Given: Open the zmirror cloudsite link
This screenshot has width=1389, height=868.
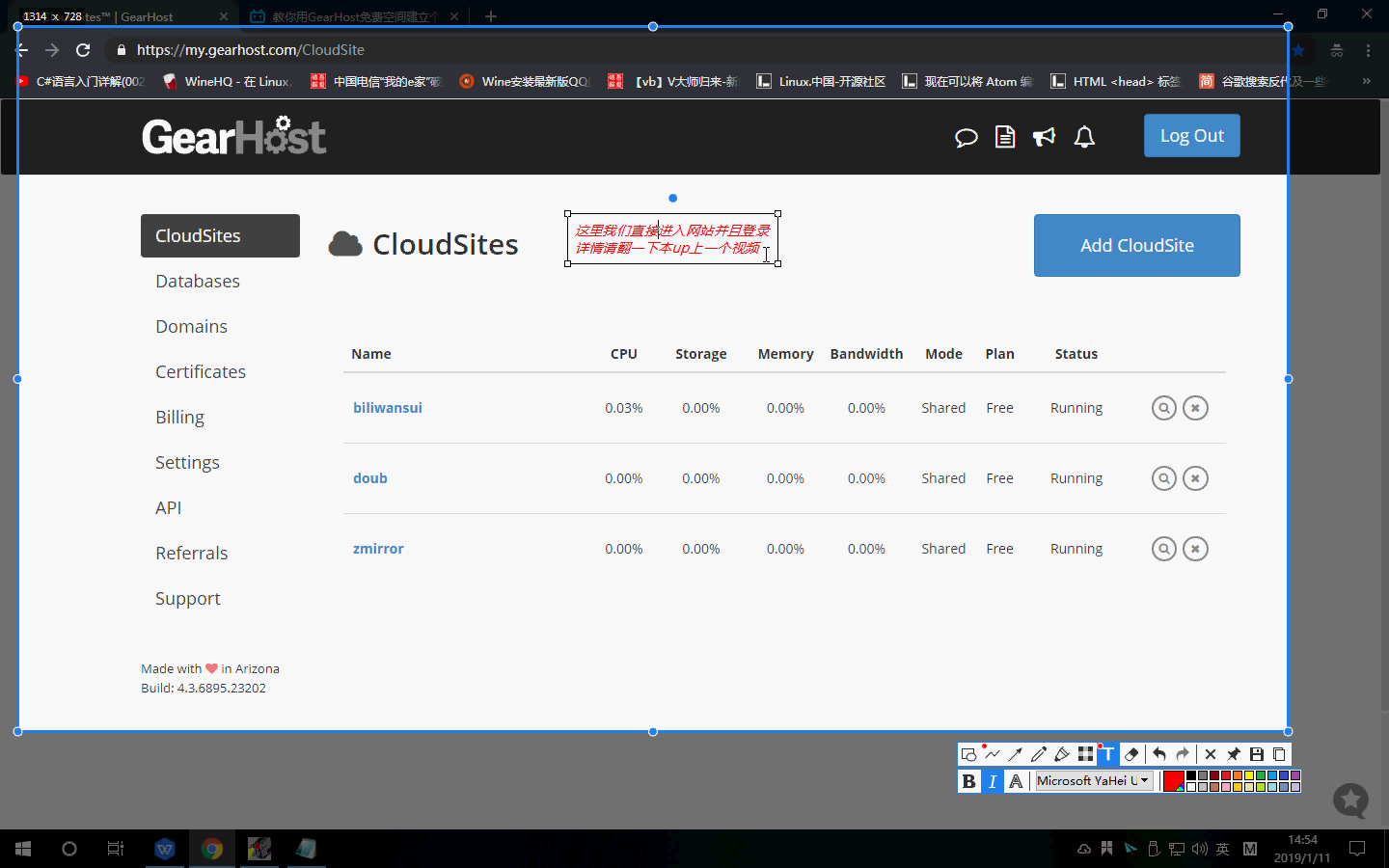Looking at the screenshot, I should pos(378,549).
